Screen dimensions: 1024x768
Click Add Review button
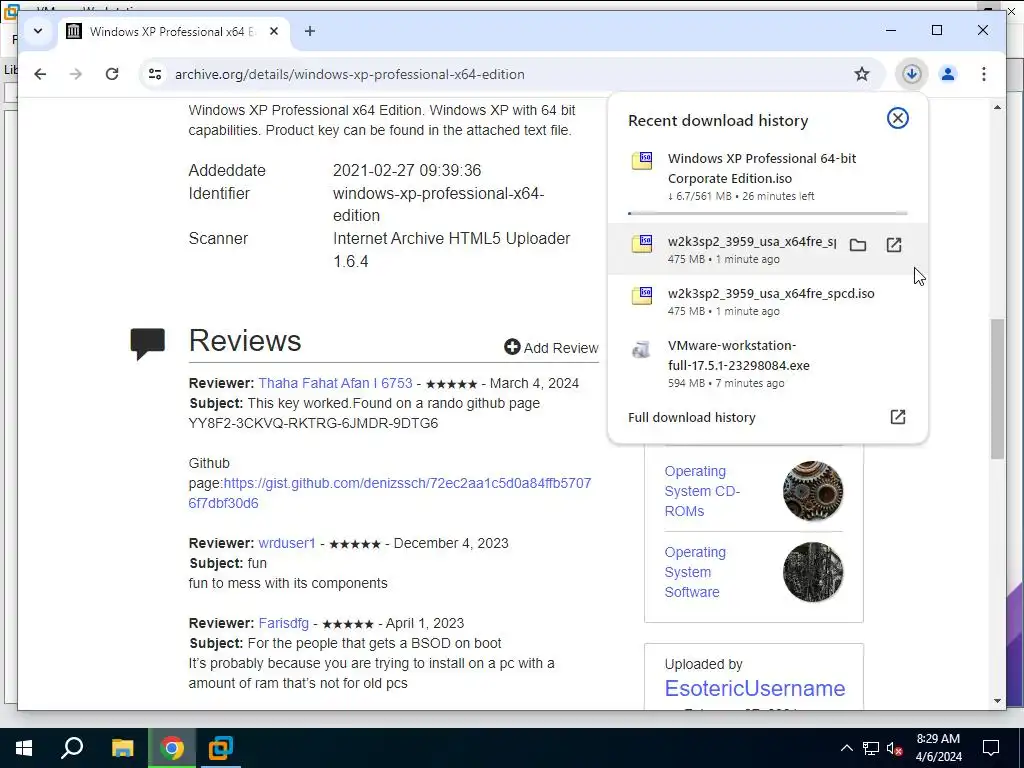(x=551, y=347)
